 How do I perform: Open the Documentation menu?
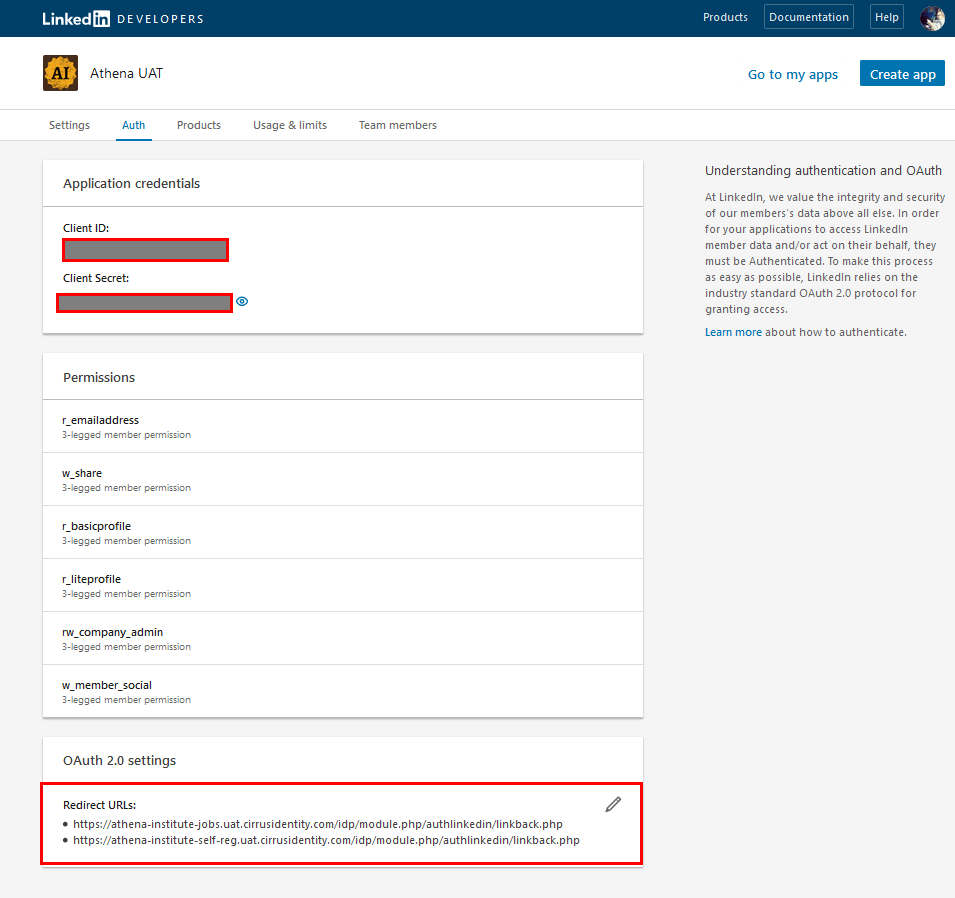click(x=809, y=17)
